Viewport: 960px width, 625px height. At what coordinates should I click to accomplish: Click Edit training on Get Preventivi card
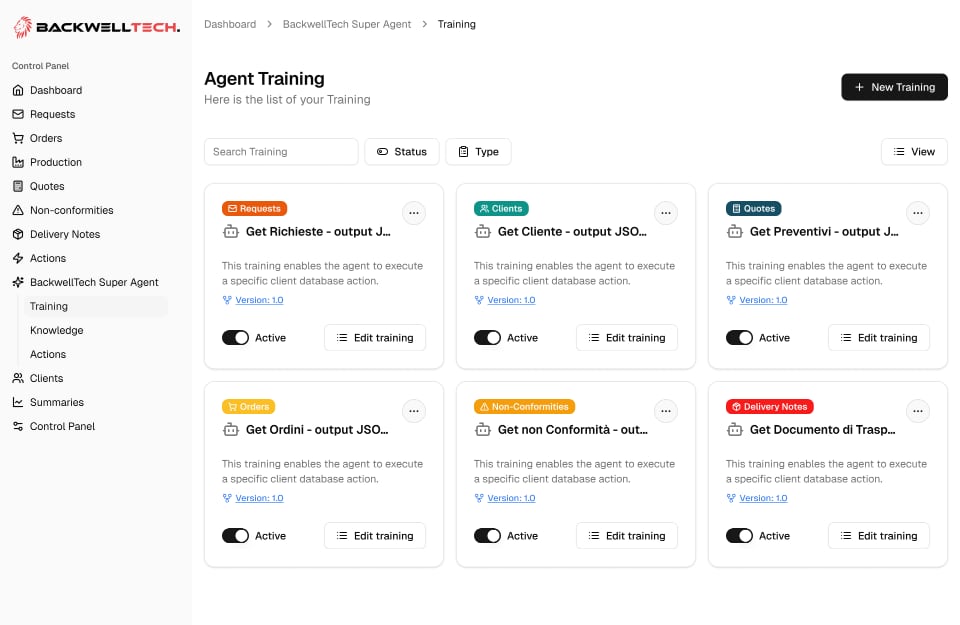(x=879, y=338)
